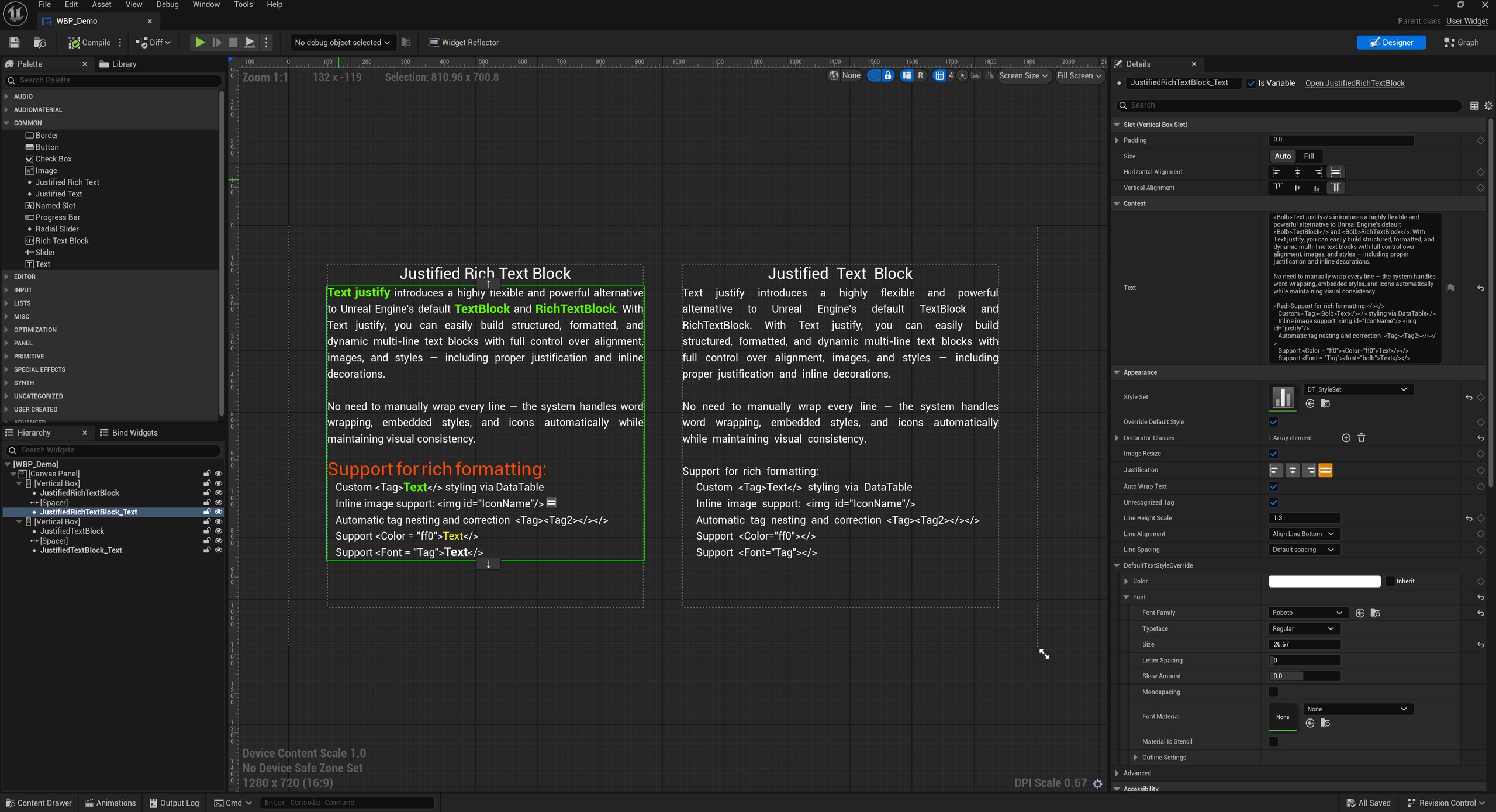Compile the widget blueprint
Viewport: 1496px width, 812px height.
tap(89, 42)
